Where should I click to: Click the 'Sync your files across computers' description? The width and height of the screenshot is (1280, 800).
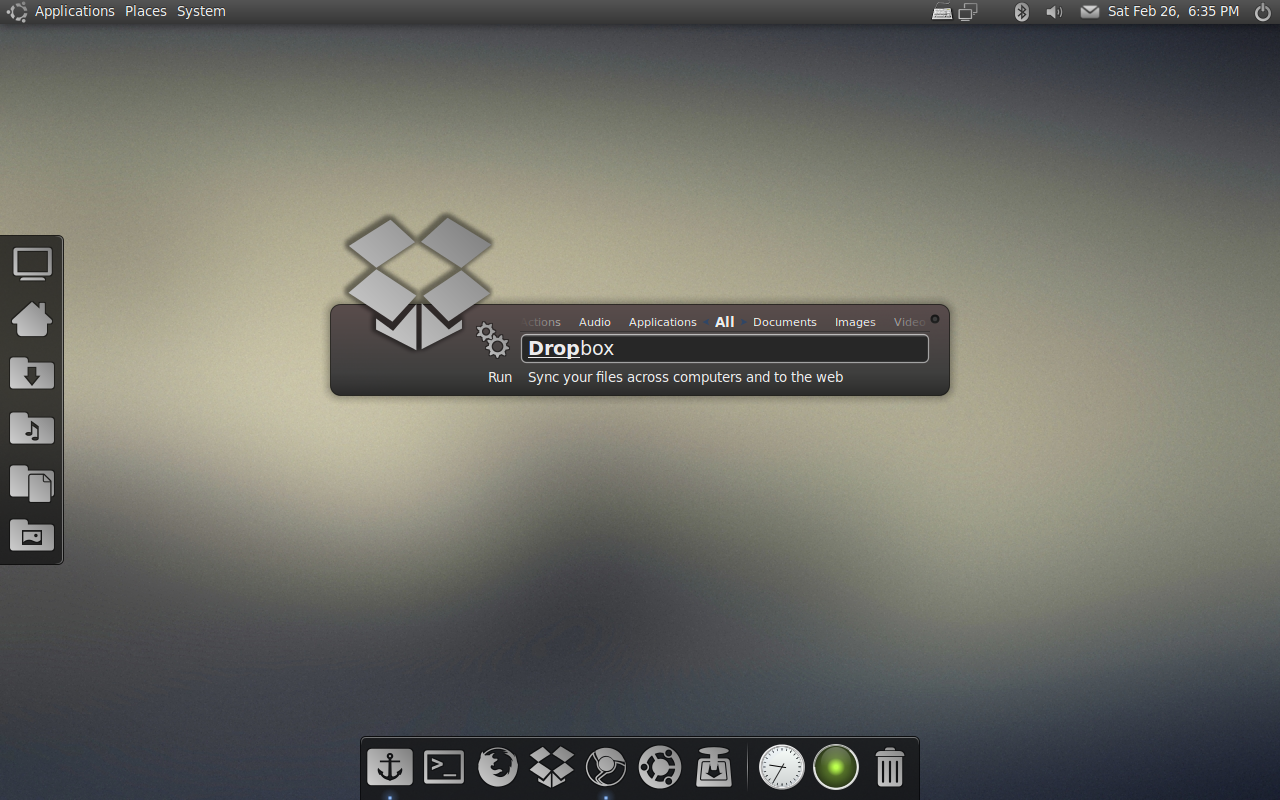click(685, 377)
